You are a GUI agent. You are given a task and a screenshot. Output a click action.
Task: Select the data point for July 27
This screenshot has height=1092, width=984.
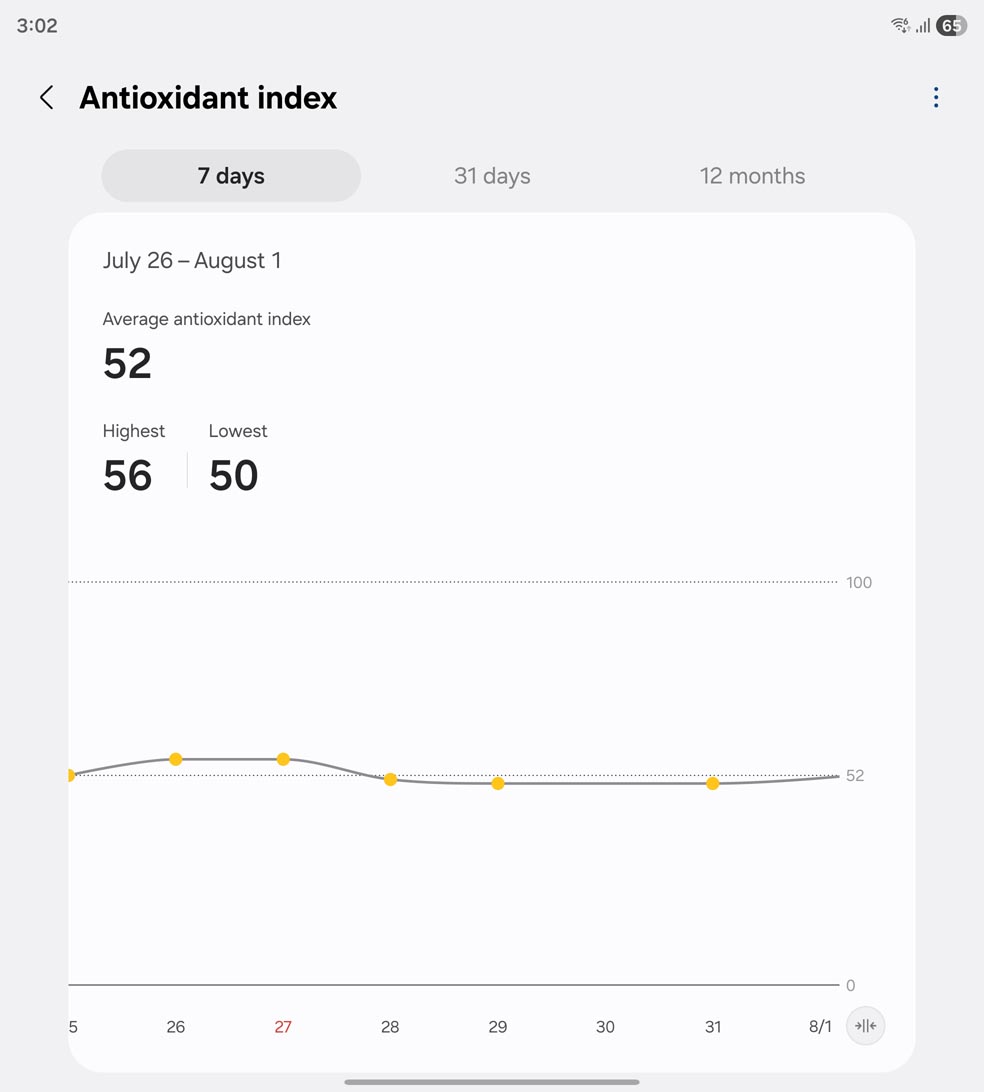click(283, 760)
